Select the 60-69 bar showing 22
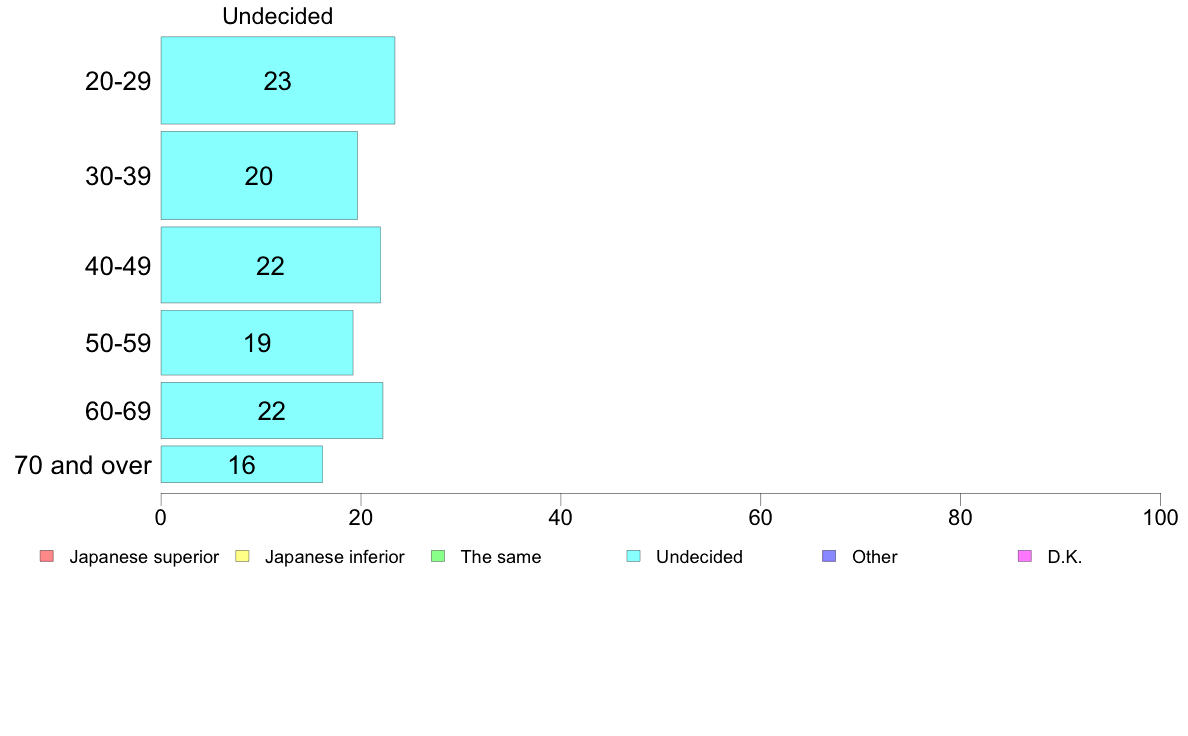The height and width of the screenshot is (736, 1188). (271, 411)
